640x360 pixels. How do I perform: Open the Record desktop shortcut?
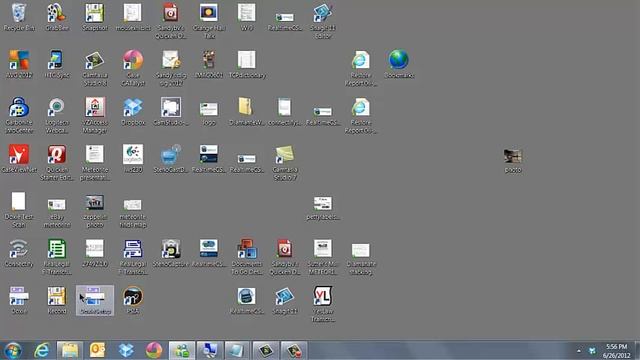pos(57,300)
